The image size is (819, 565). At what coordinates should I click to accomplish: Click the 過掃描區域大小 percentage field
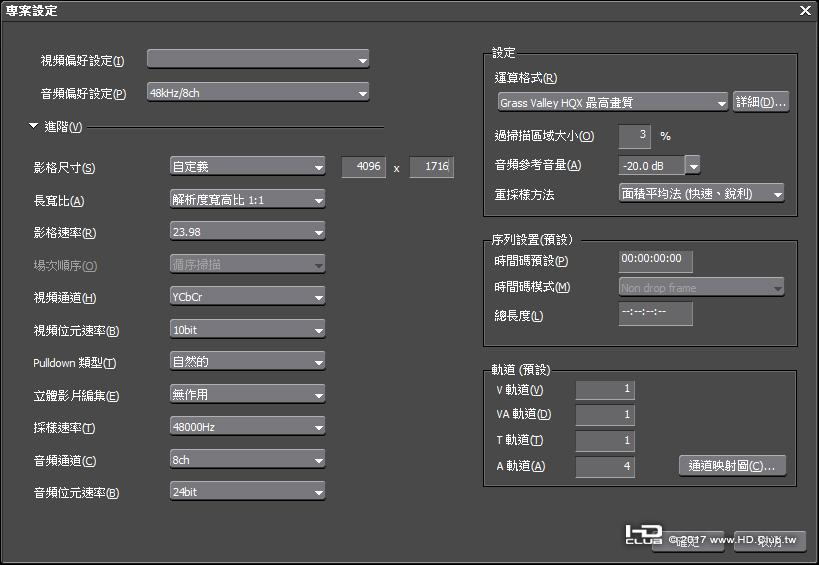coord(635,136)
